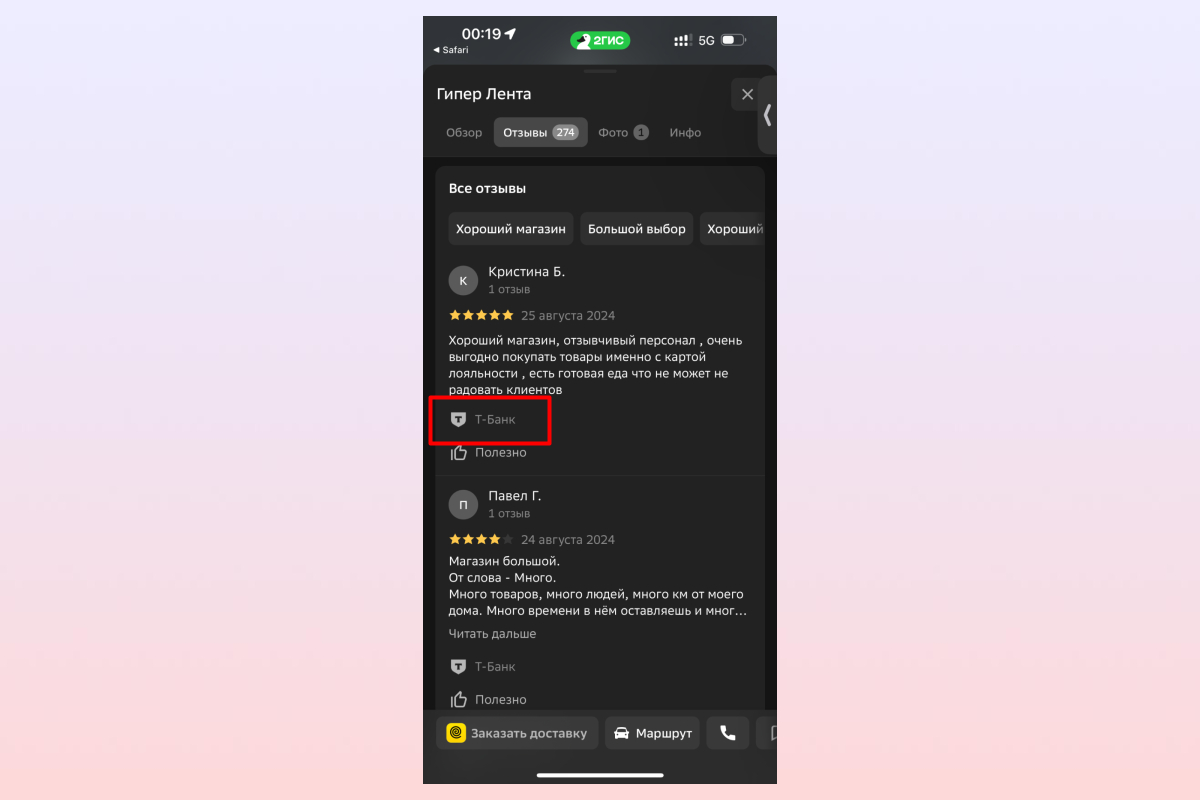This screenshot has width=1200, height=800.
Task: Tap the 2ГИС green status pill
Action: coord(600,40)
